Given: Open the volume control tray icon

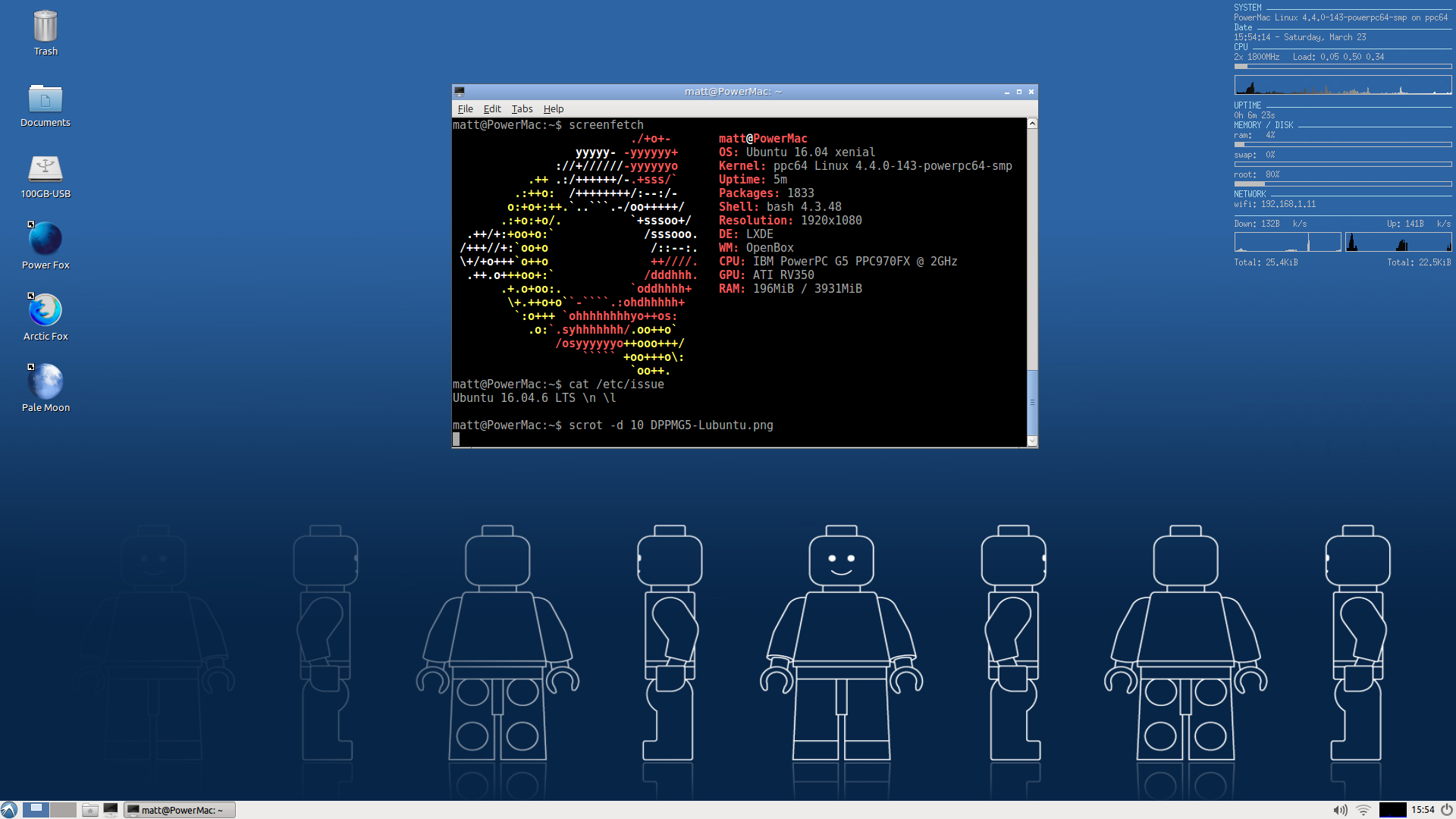Looking at the screenshot, I should point(1340,810).
